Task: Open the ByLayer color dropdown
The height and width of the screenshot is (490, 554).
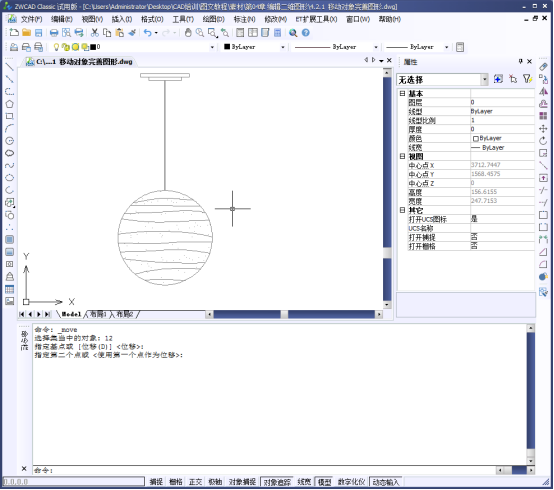Action: click(254, 47)
